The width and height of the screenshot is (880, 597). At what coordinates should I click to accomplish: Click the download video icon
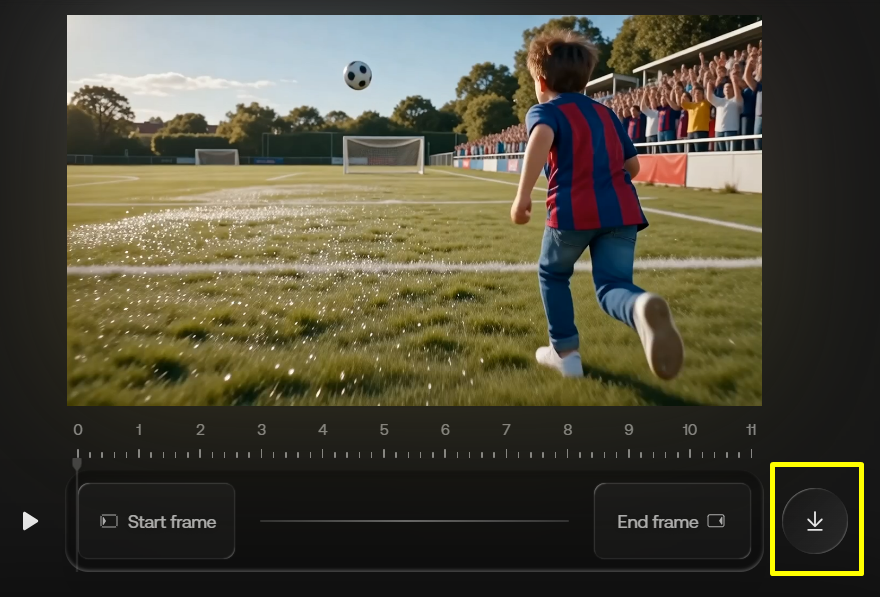[814, 521]
